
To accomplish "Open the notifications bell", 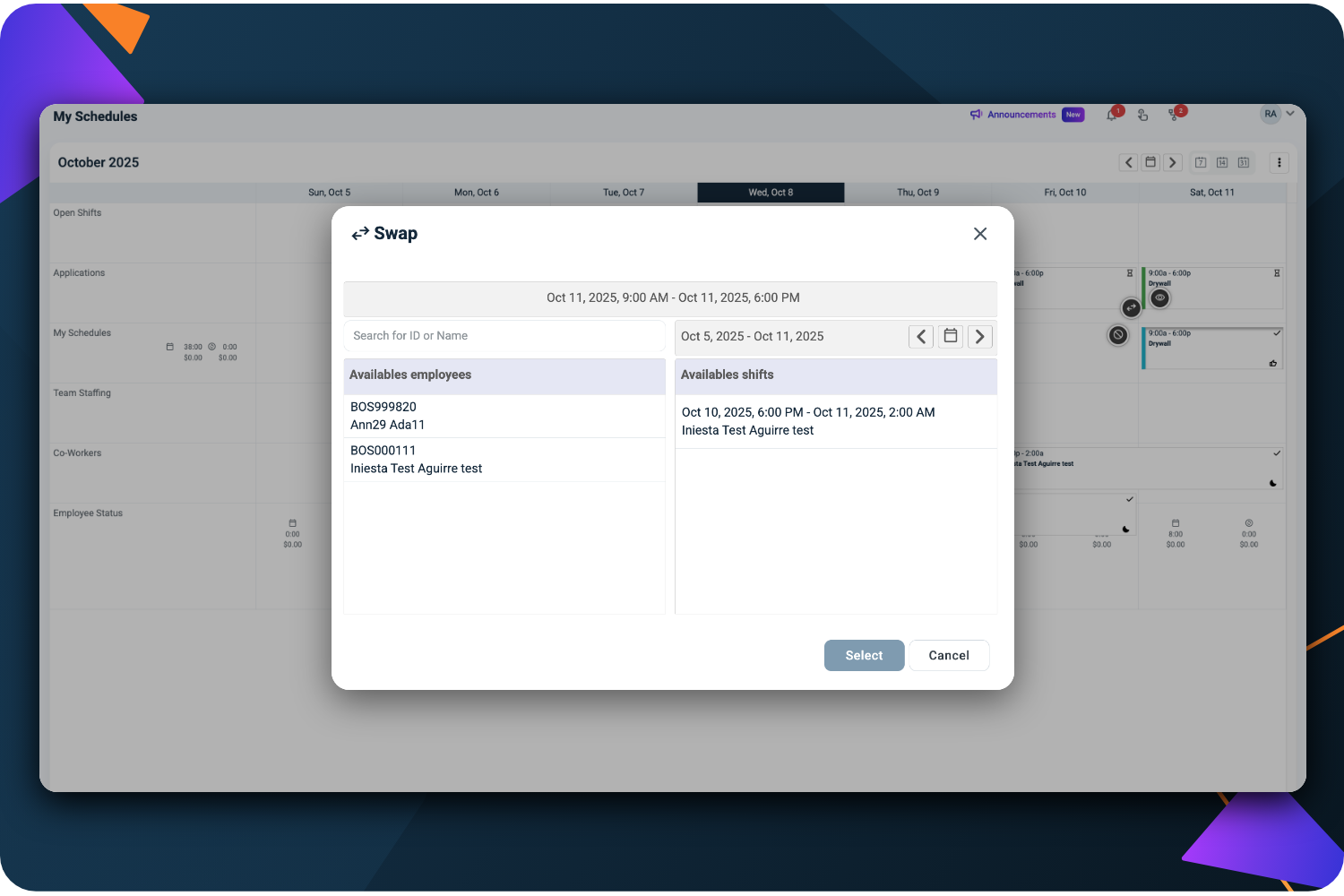I will coord(1112,115).
